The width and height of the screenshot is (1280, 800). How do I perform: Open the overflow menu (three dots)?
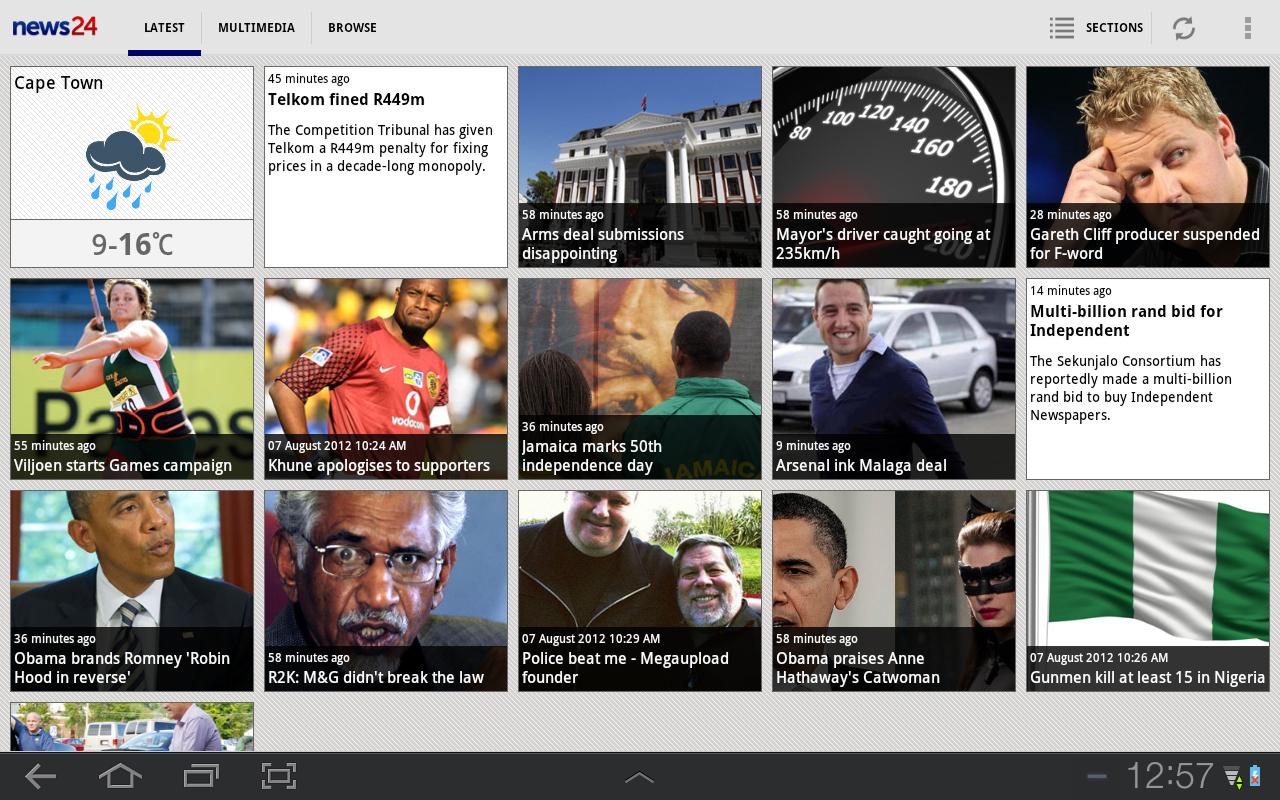[x=1247, y=28]
